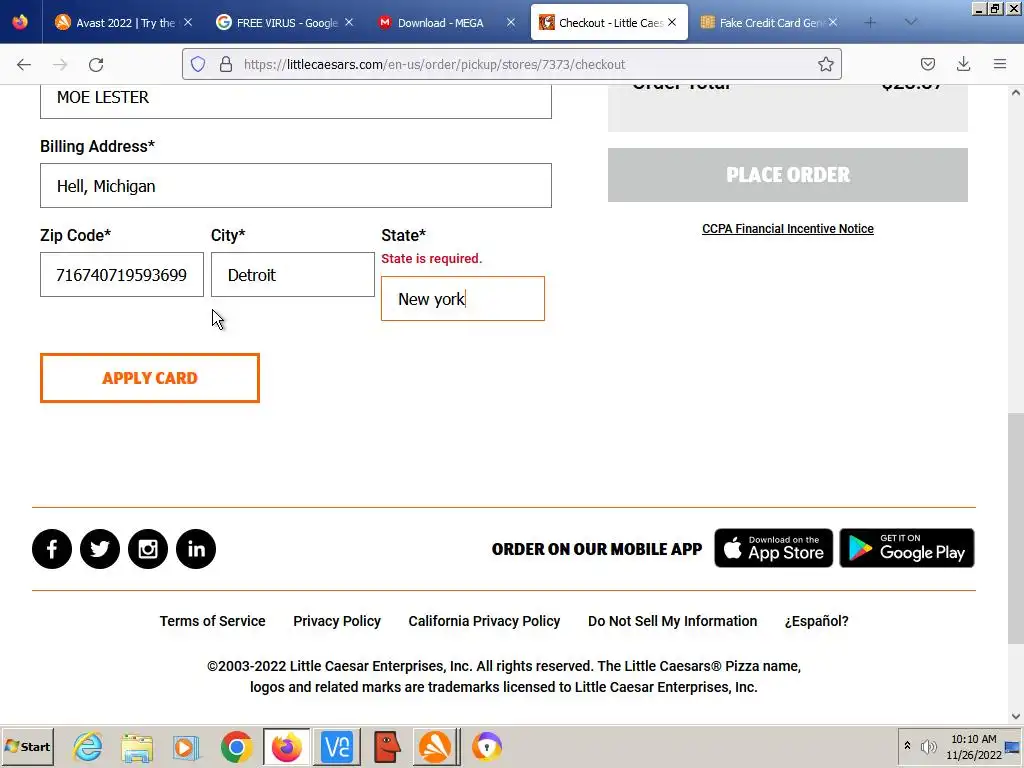Viewport: 1024px width, 768px height.
Task: Switch language via ¿Español? link
Action: tap(816, 621)
